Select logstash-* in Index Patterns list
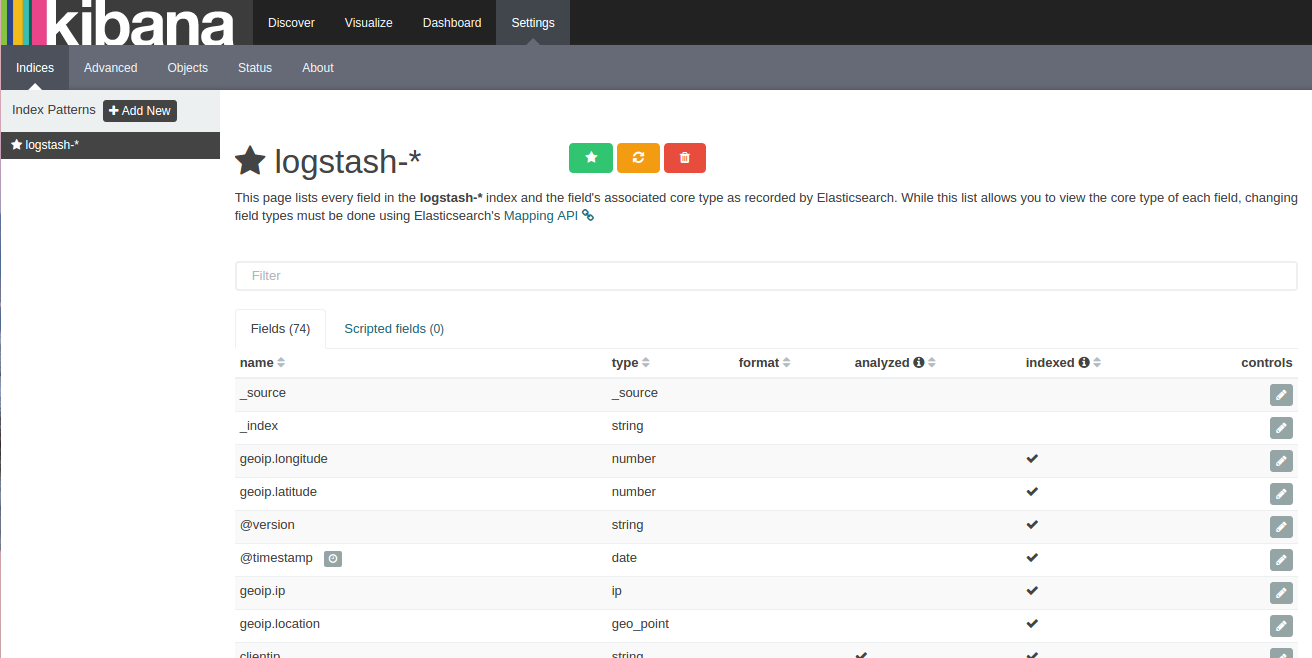This screenshot has height=658, width=1312. (x=110, y=145)
